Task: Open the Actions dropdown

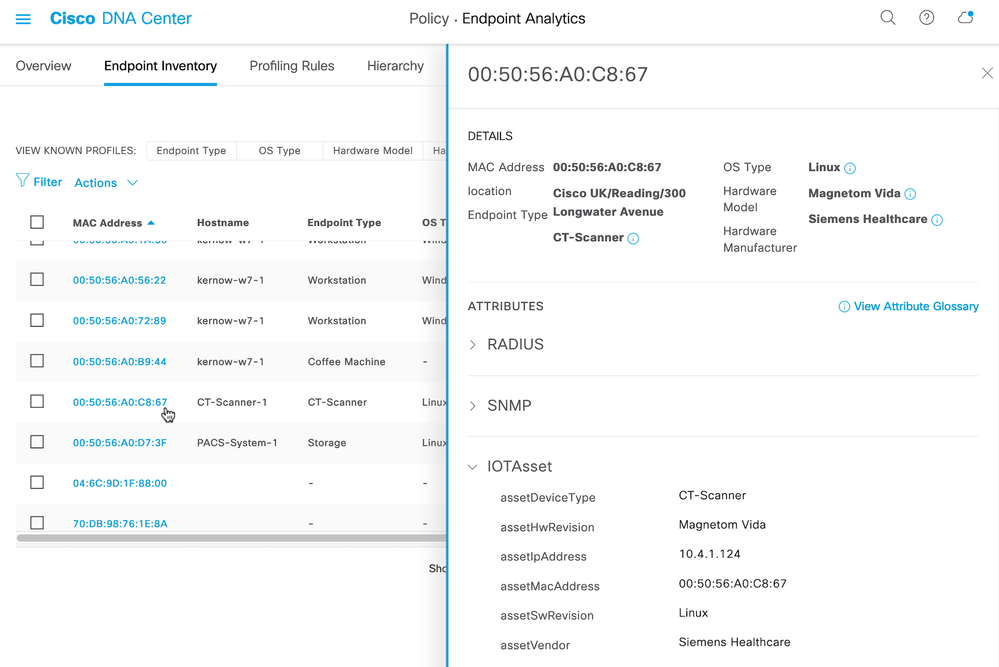Action: (x=106, y=183)
